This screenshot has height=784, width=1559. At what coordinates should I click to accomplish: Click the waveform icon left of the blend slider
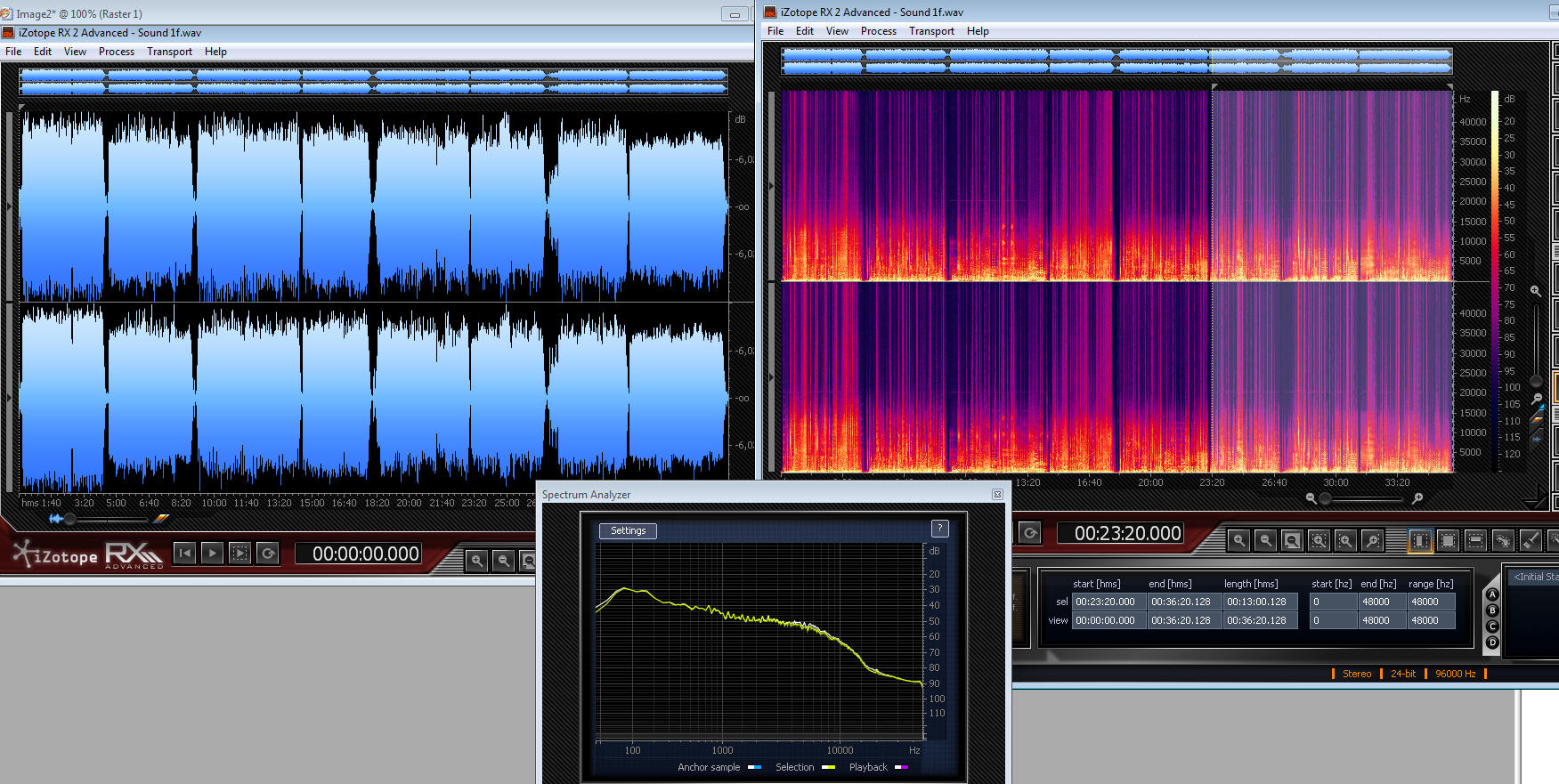[x=56, y=519]
